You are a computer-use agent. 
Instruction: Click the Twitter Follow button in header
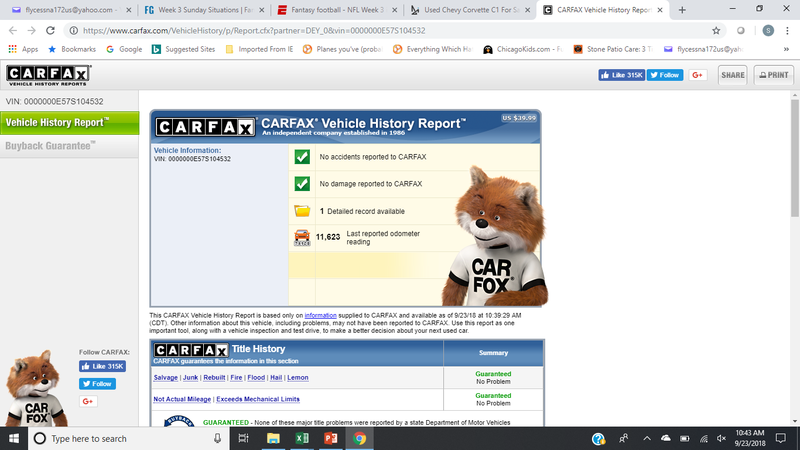(x=665, y=75)
